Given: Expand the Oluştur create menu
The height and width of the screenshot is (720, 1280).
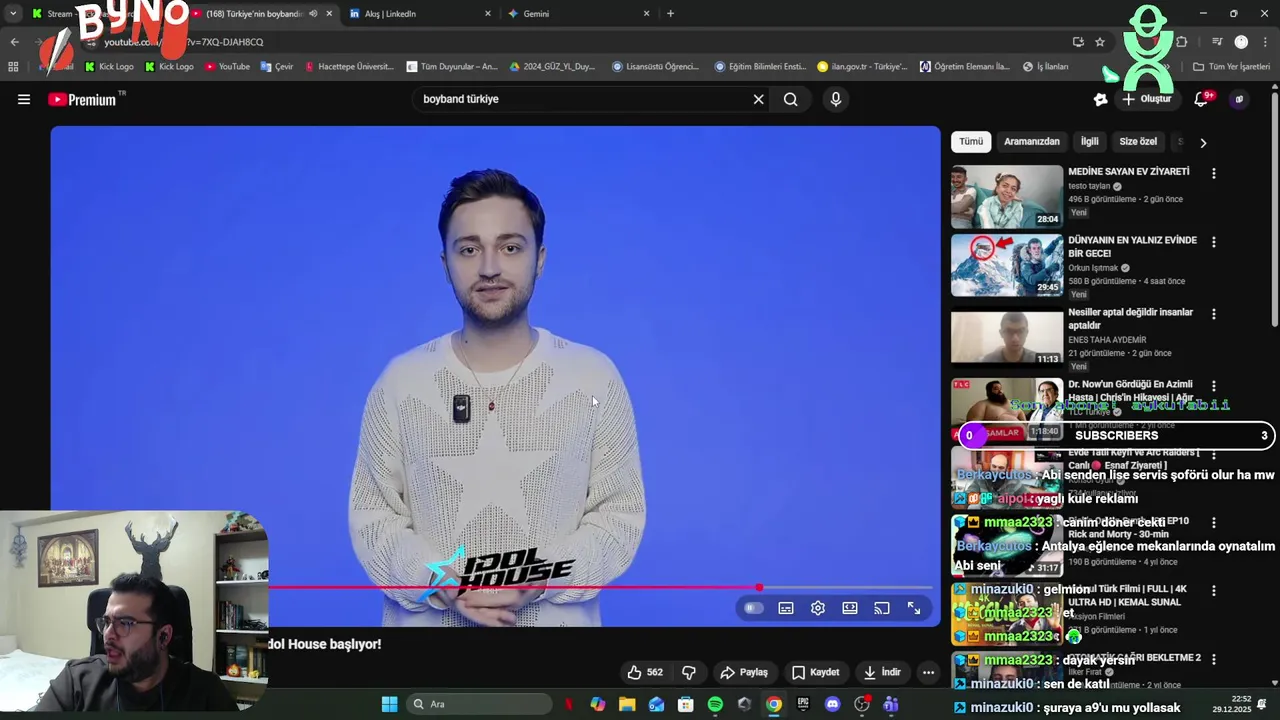Looking at the screenshot, I should 1146,99.
